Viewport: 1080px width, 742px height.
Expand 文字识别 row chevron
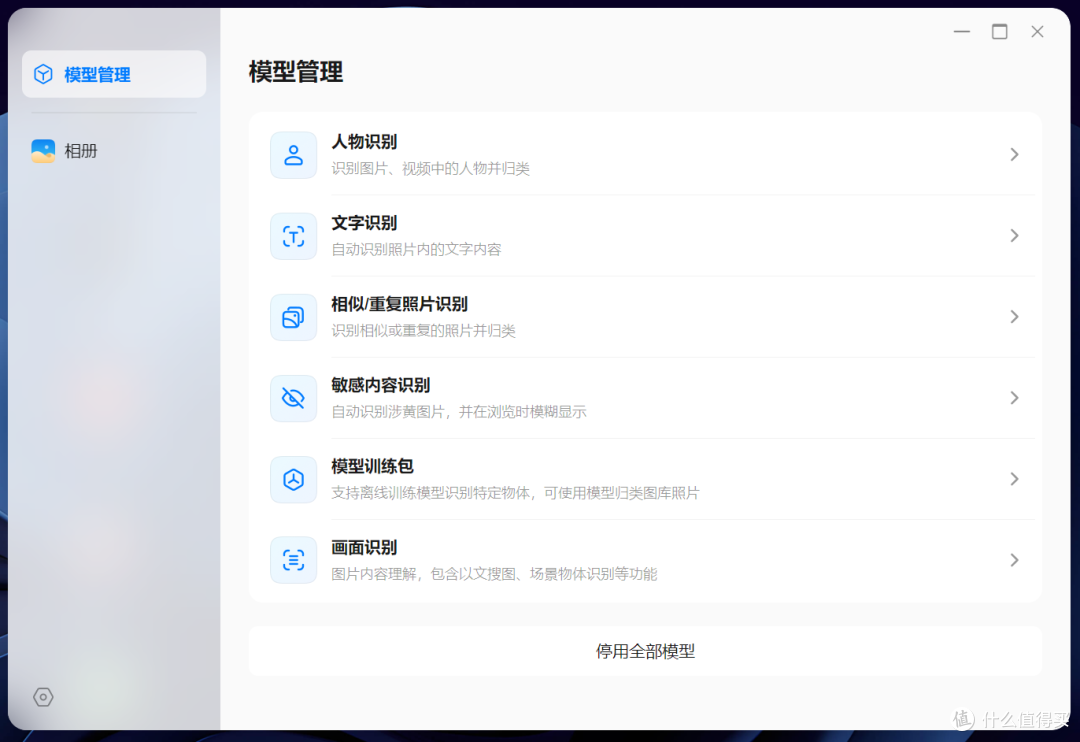coord(1015,236)
